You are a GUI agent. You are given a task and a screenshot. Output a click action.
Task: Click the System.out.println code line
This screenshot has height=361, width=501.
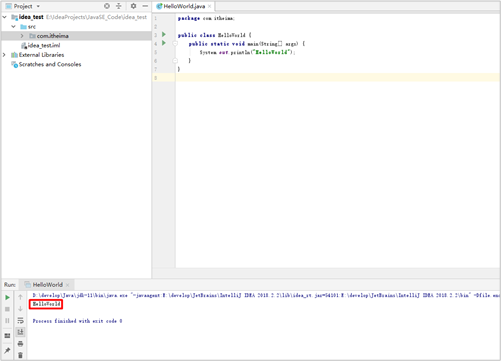pos(248,52)
